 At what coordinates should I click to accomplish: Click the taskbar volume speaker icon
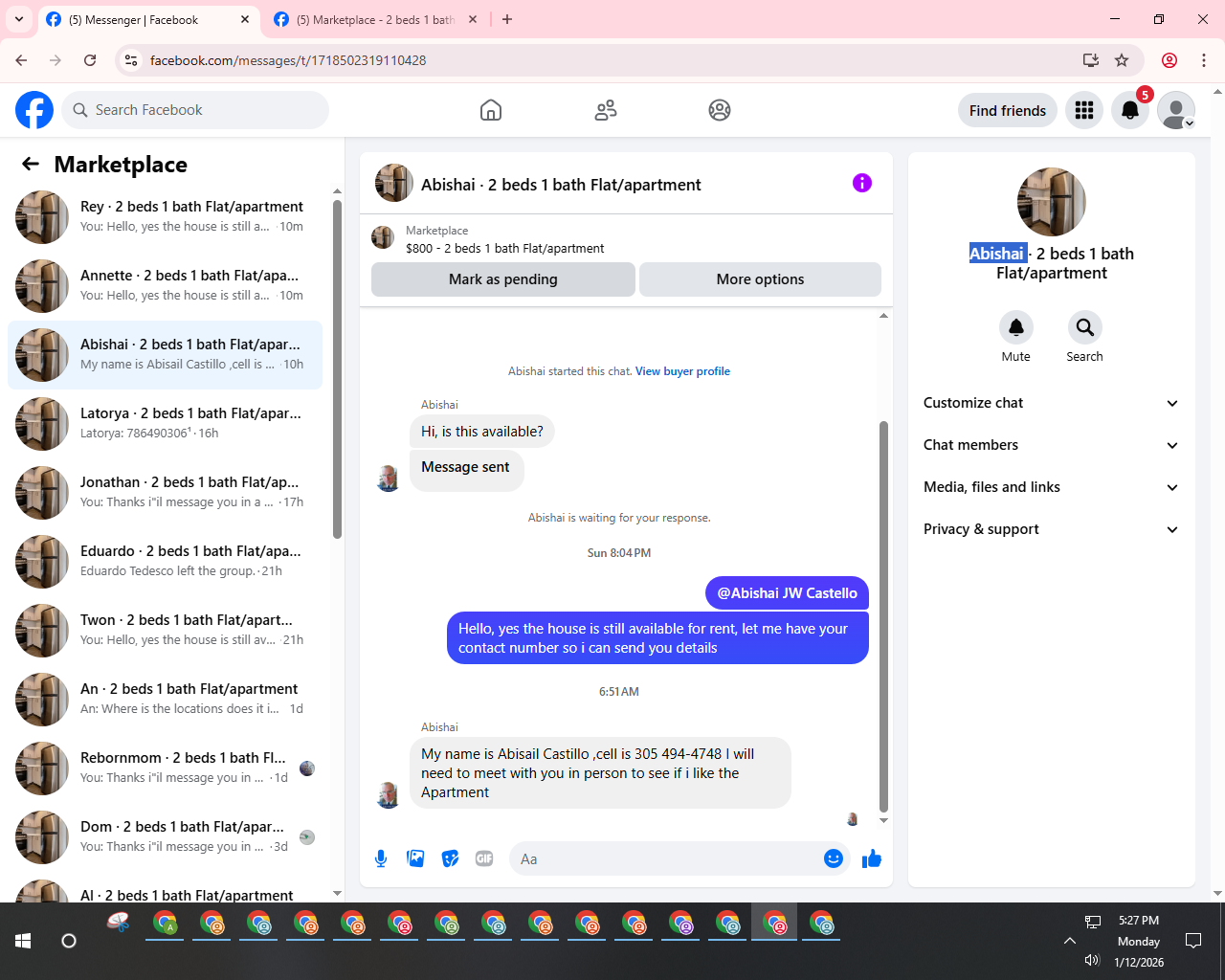pyautogui.click(x=1092, y=960)
